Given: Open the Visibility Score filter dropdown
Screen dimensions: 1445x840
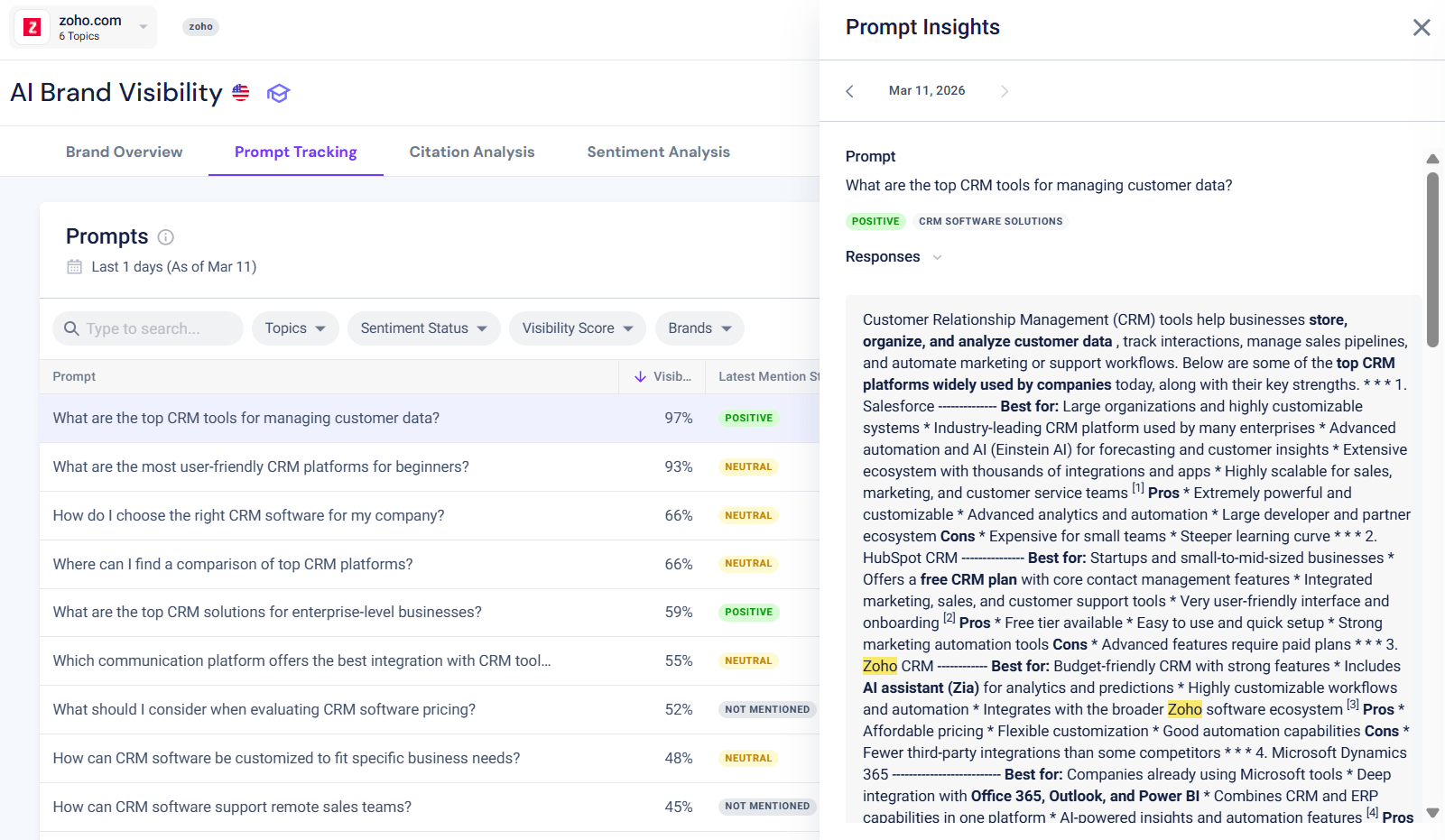Looking at the screenshot, I should coord(578,328).
